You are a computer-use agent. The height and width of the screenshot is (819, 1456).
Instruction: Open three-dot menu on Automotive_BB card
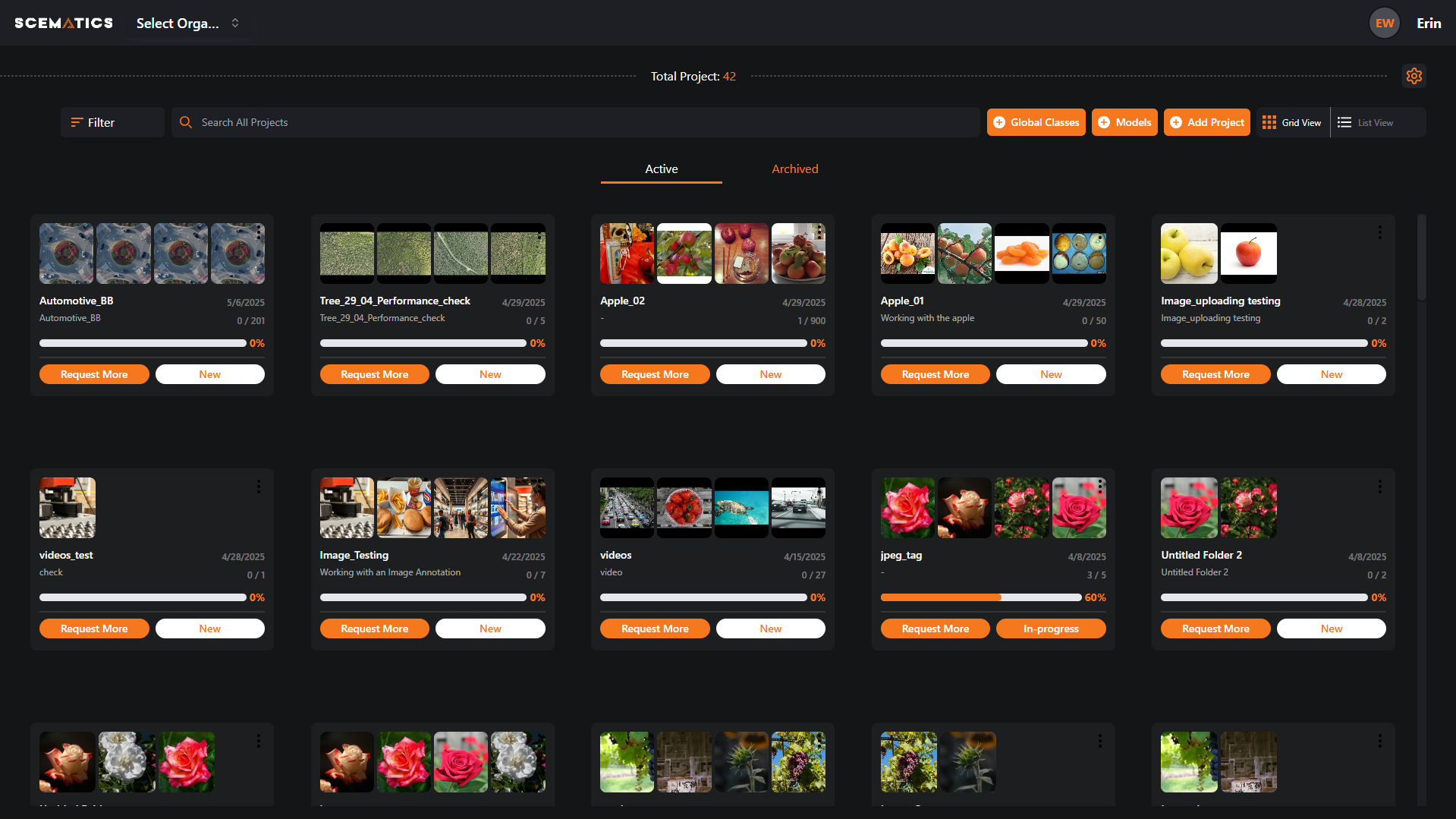click(259, 233)
